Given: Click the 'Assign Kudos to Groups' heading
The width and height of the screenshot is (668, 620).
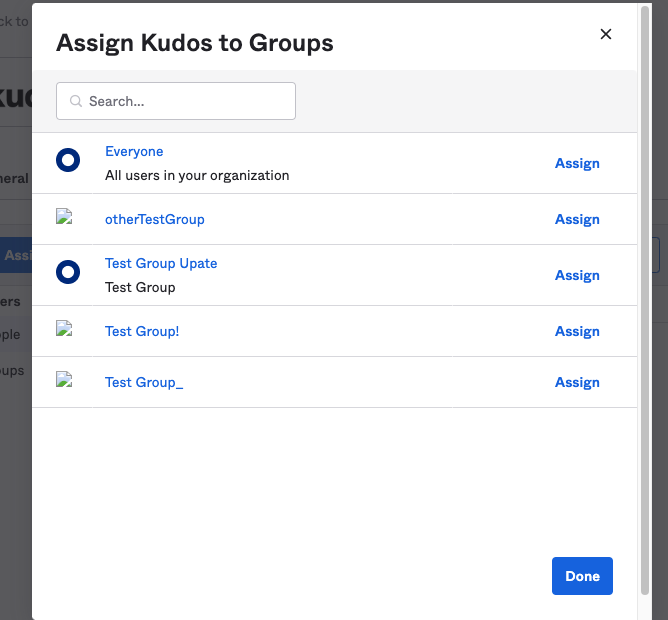Looking at the screenshot, I should pos(195,43).
